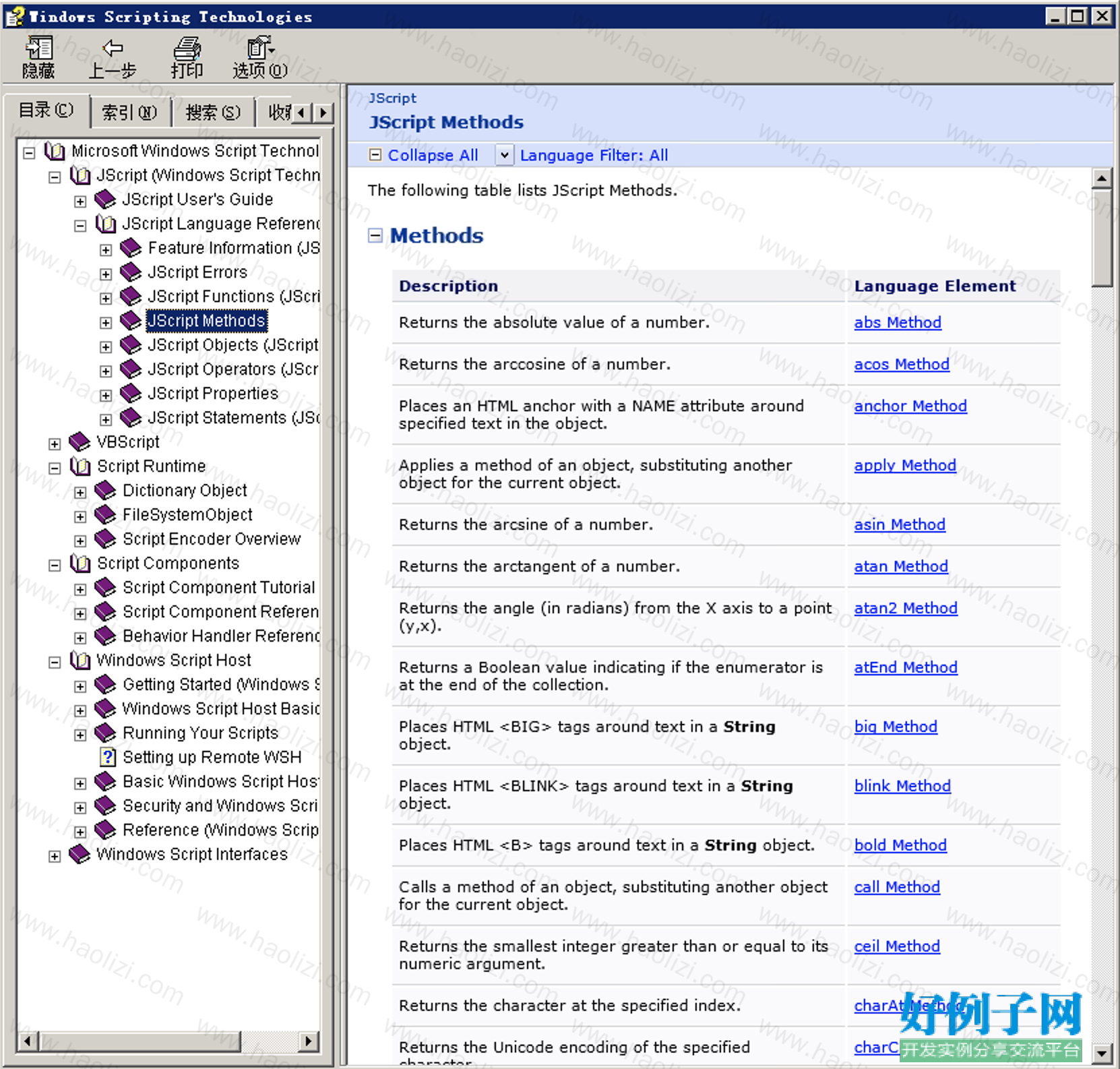Image resolution: width=1120 pixels, height=1069 pixels.
Task: Open the anchor Method link
Action: (x=910, y=406)
